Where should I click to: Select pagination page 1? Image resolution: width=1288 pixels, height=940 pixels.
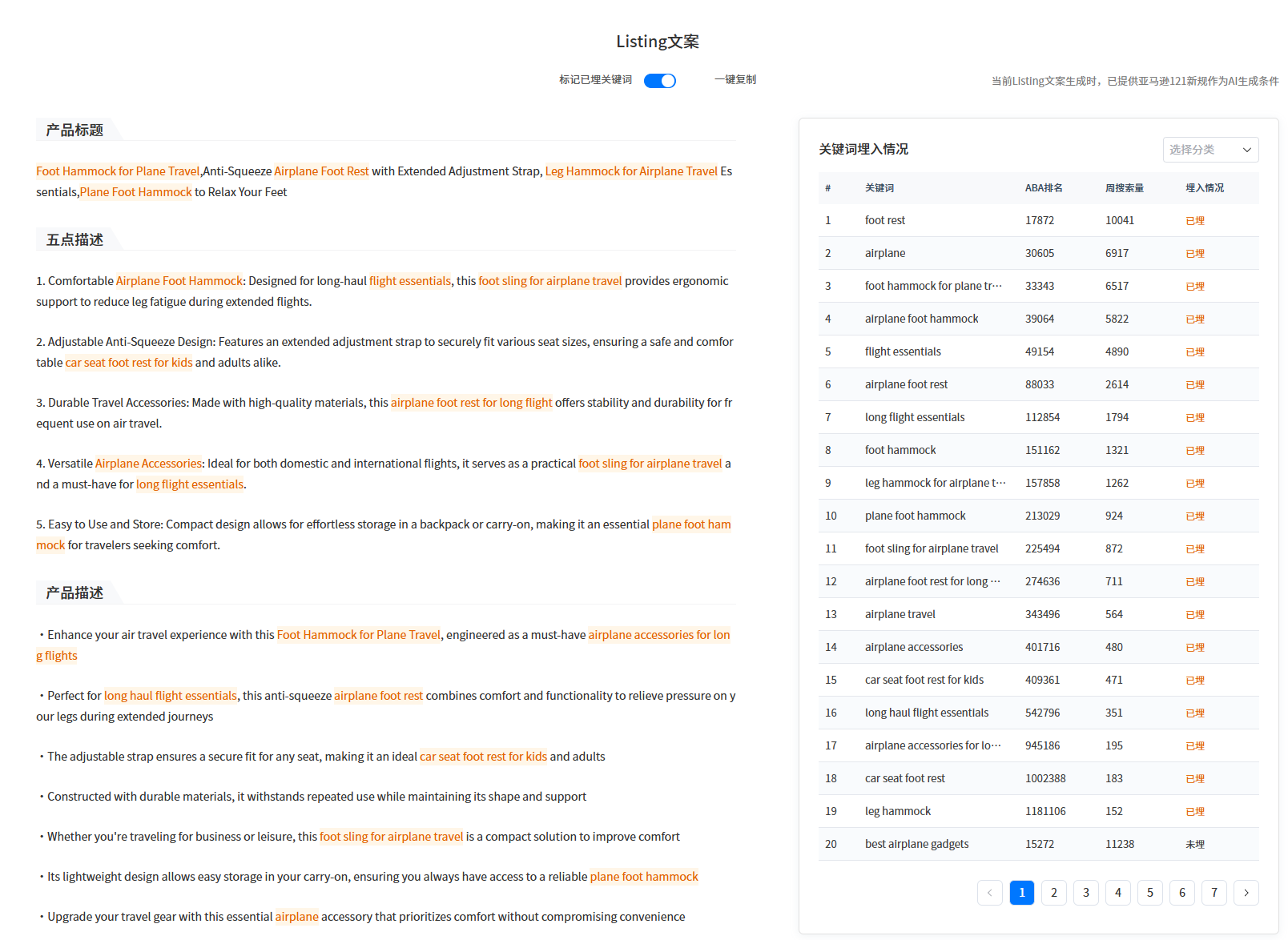tap(1022, 893)
